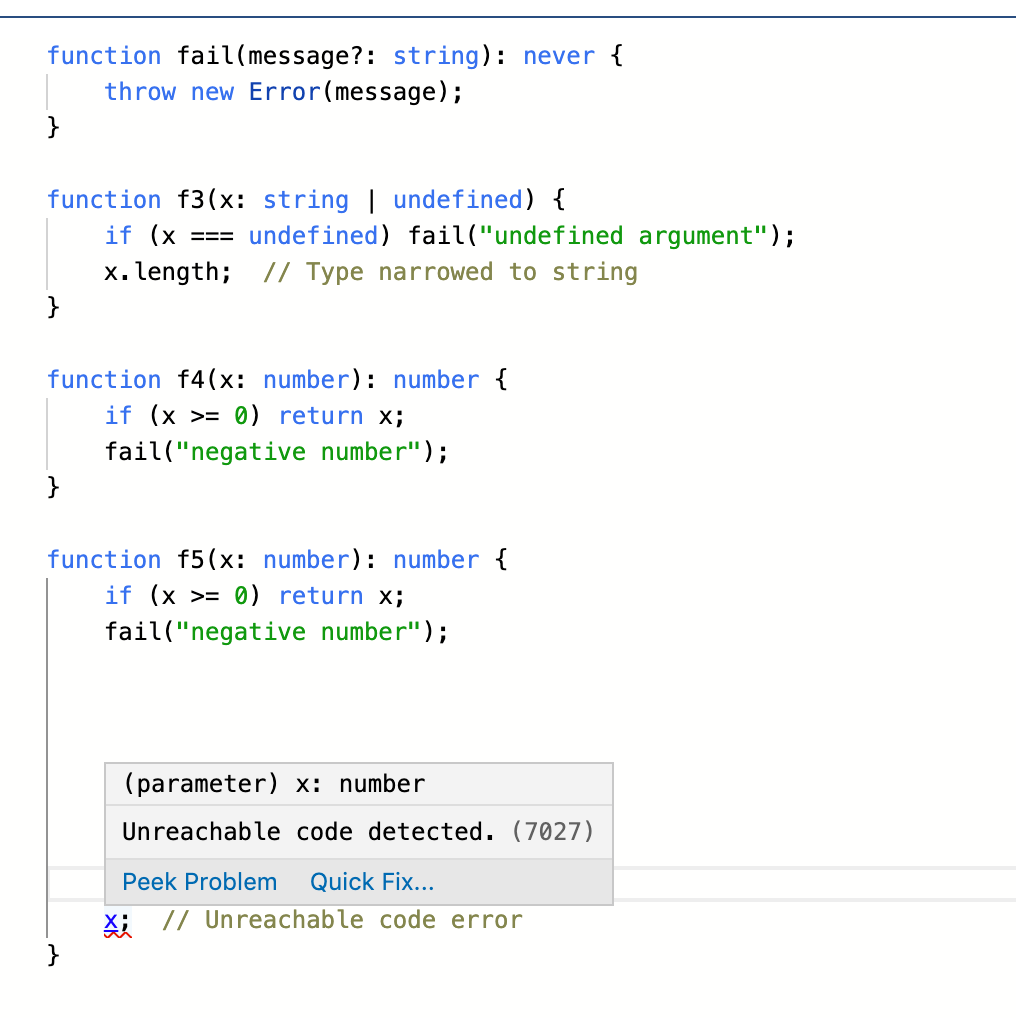Screen dimensions: 1016x1018
Task: Click error code (7027) in tooltip
Action: [x=552, y=832]
